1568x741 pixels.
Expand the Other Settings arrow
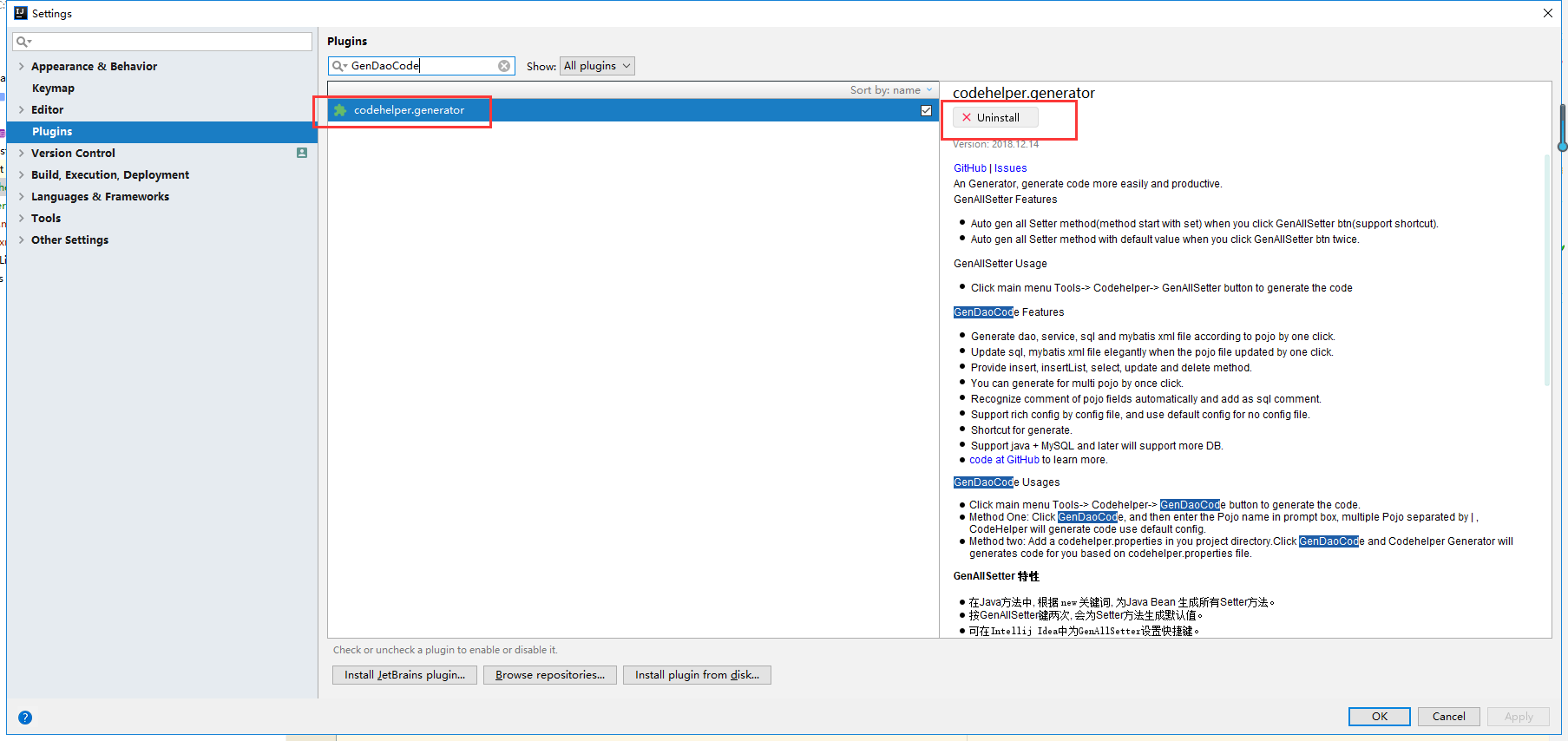[21, 239]
